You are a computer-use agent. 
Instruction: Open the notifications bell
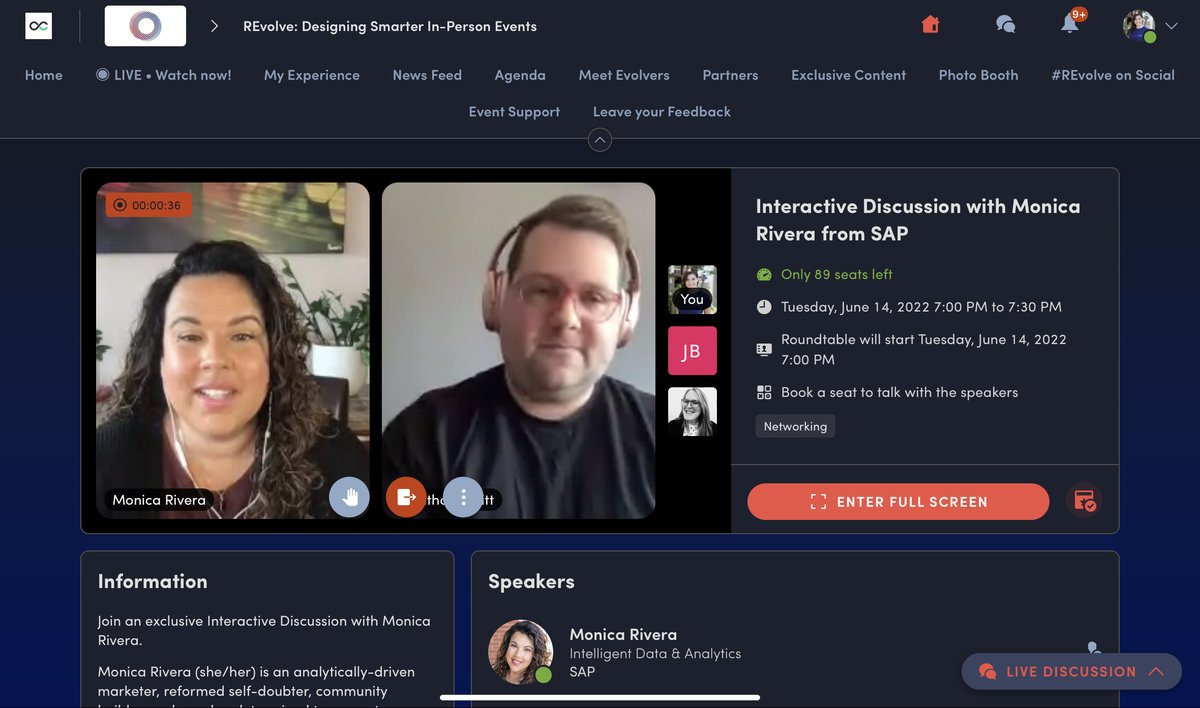click(x=1071, y=24)
